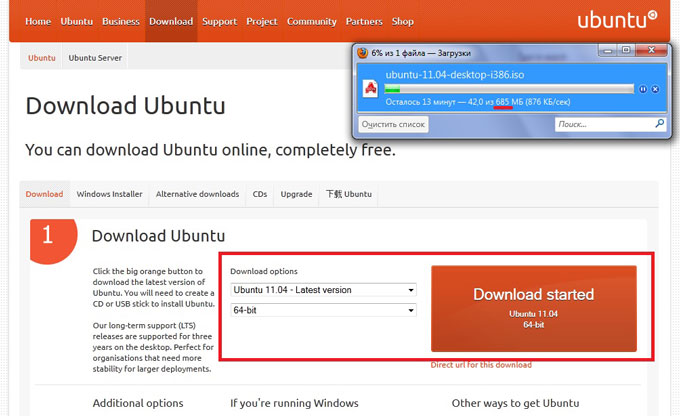The image size is (680, 416).
Task: Click the long-term support (LTS) paragraph
Action: click(153, 347)
